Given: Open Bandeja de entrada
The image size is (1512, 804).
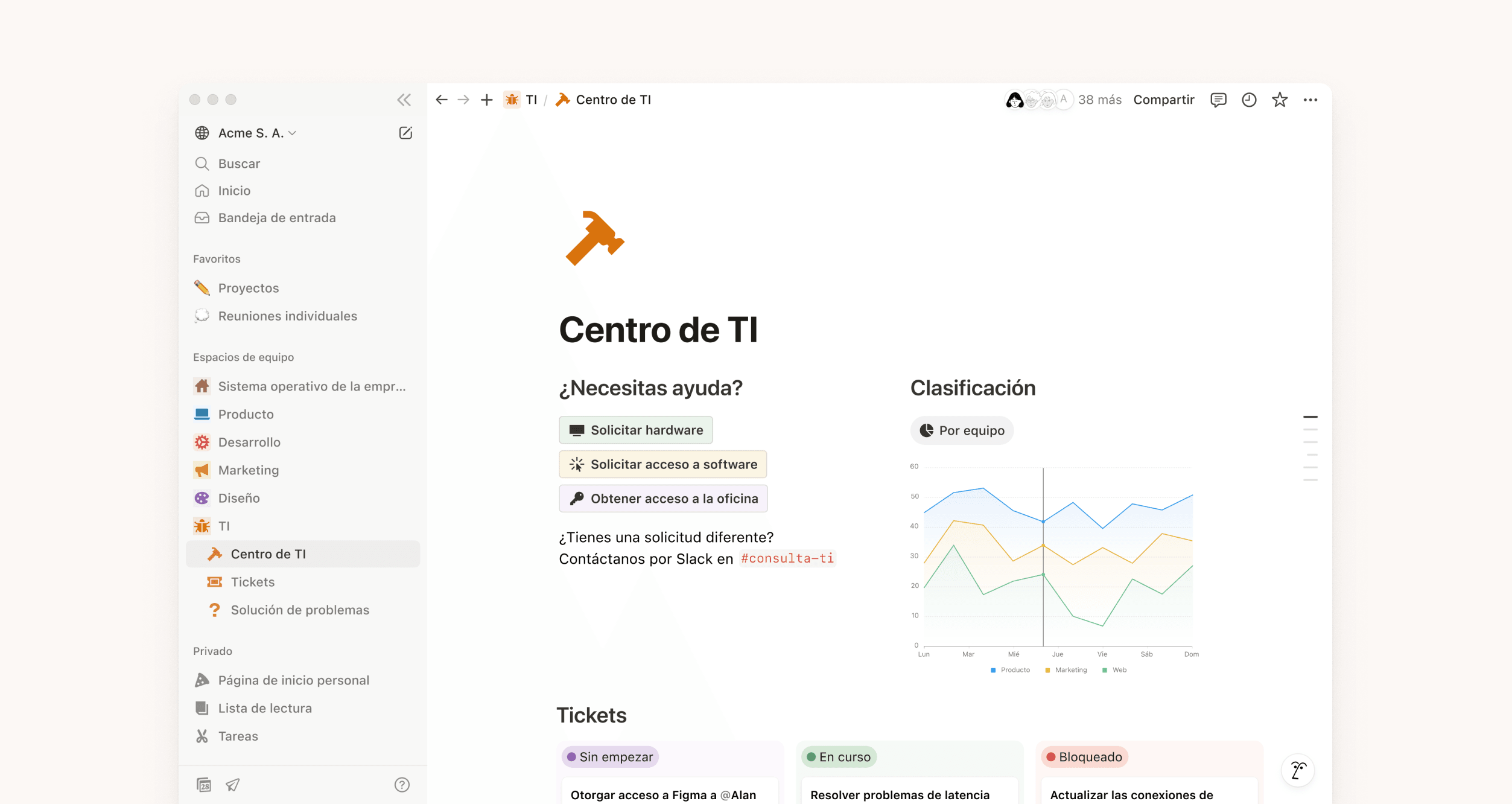Looking at the screenshot, I should click(x=302, y=218).
